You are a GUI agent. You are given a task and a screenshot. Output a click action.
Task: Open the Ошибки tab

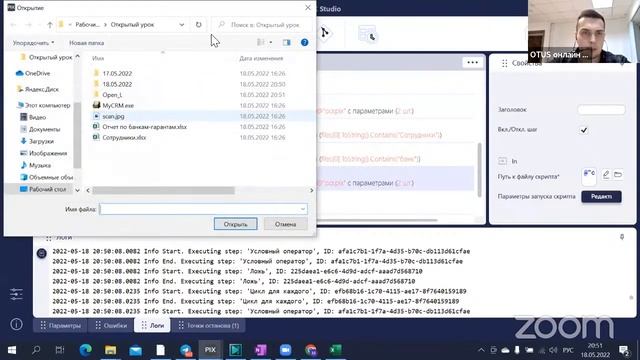pos(111,326)
